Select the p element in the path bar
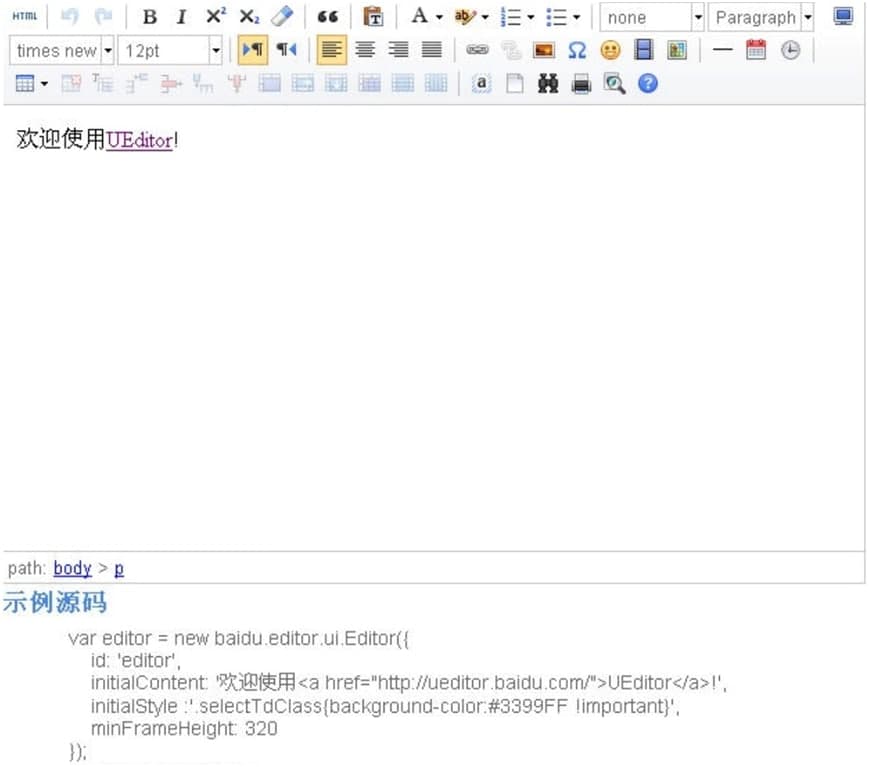 coord(119,568)
